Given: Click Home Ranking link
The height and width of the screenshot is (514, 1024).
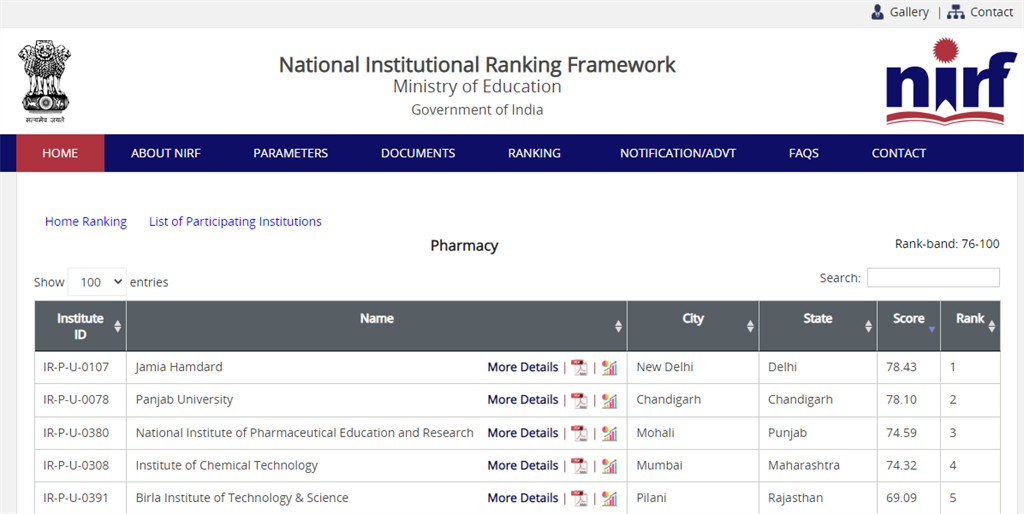Looking at the screenshot, I should [86, 222].
